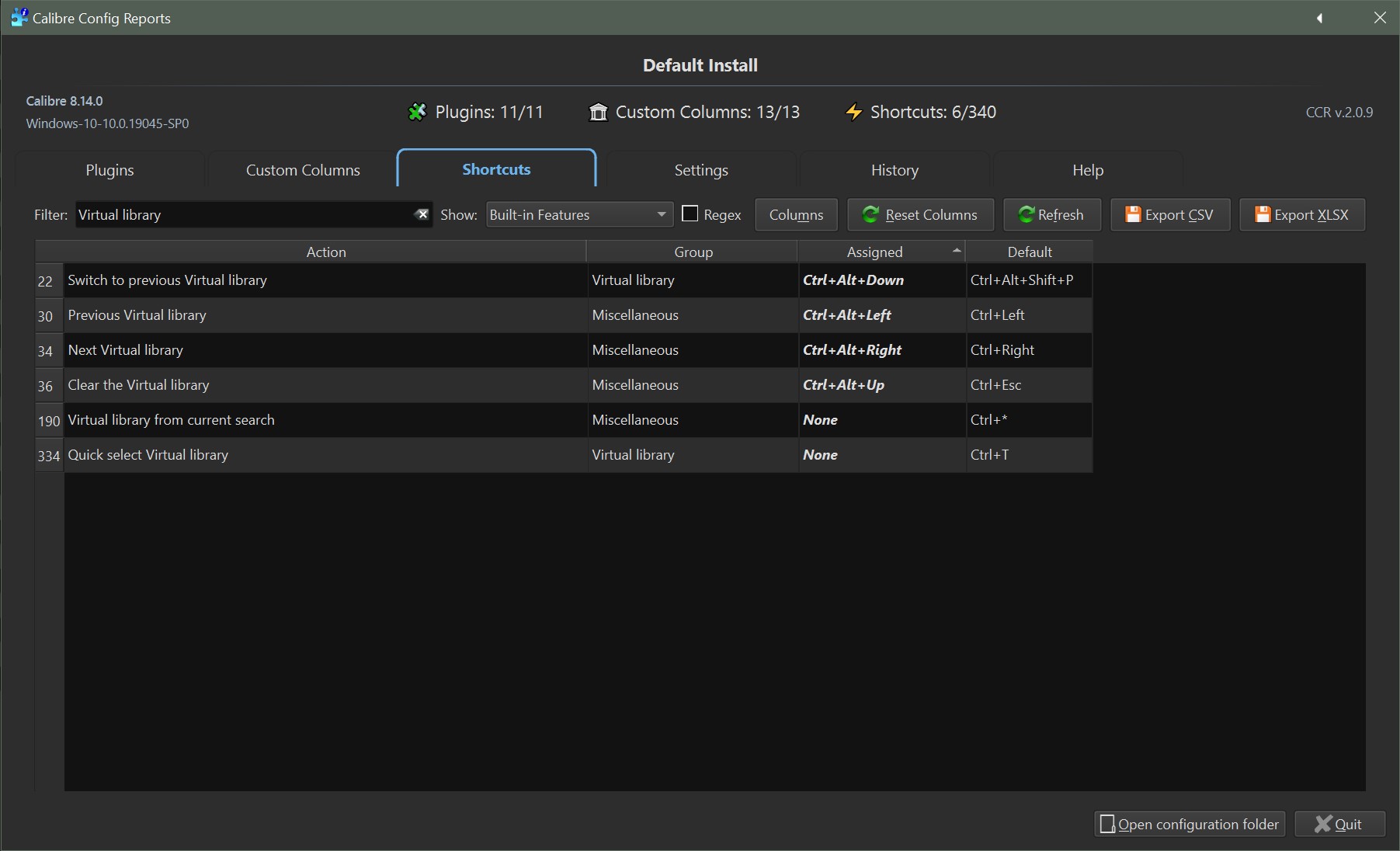Open the History tab
Image resolution: width=1400 pixels, height=851 pixels.
(895, 169)
